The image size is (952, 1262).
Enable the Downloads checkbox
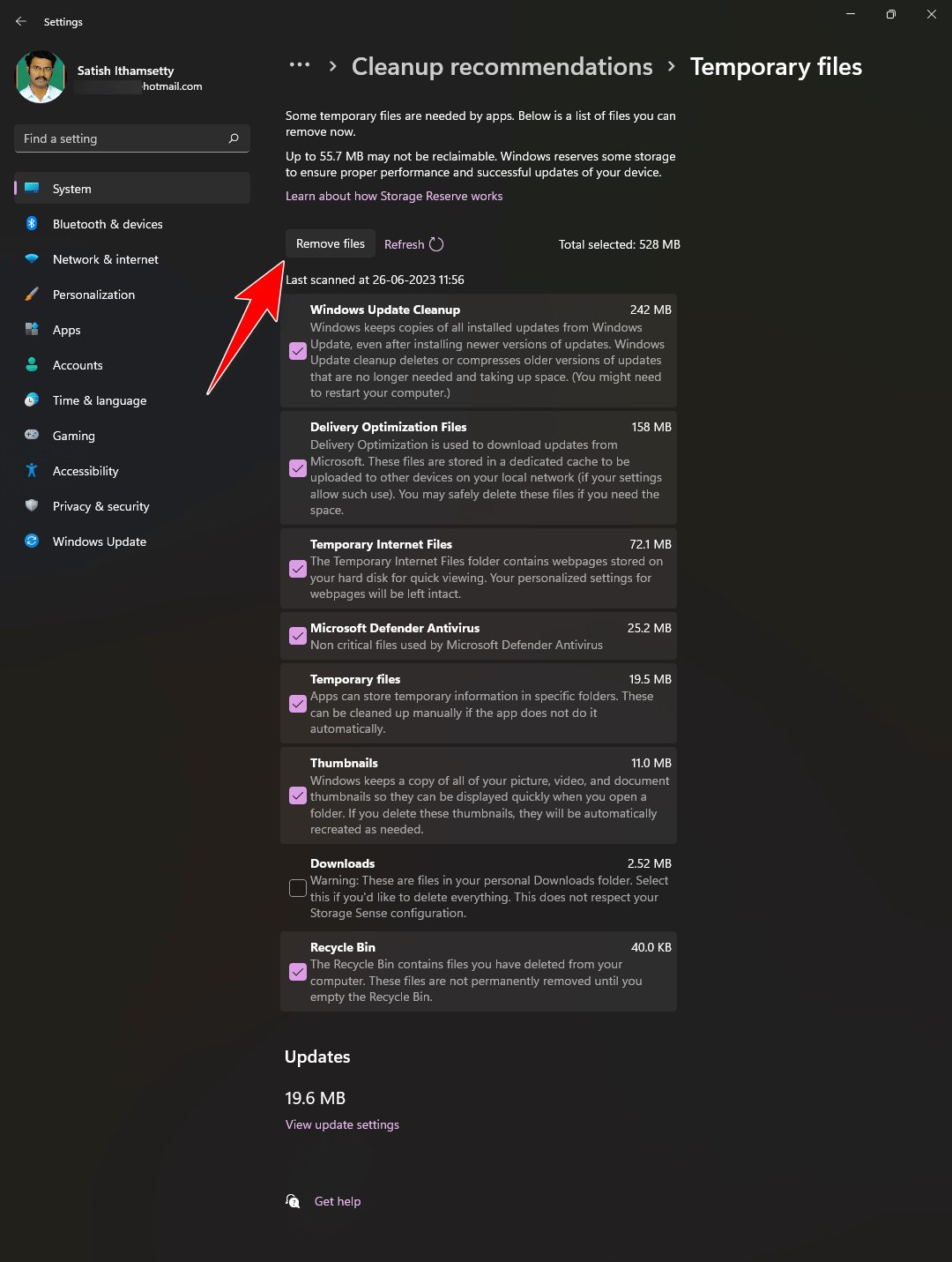point(297,888)
